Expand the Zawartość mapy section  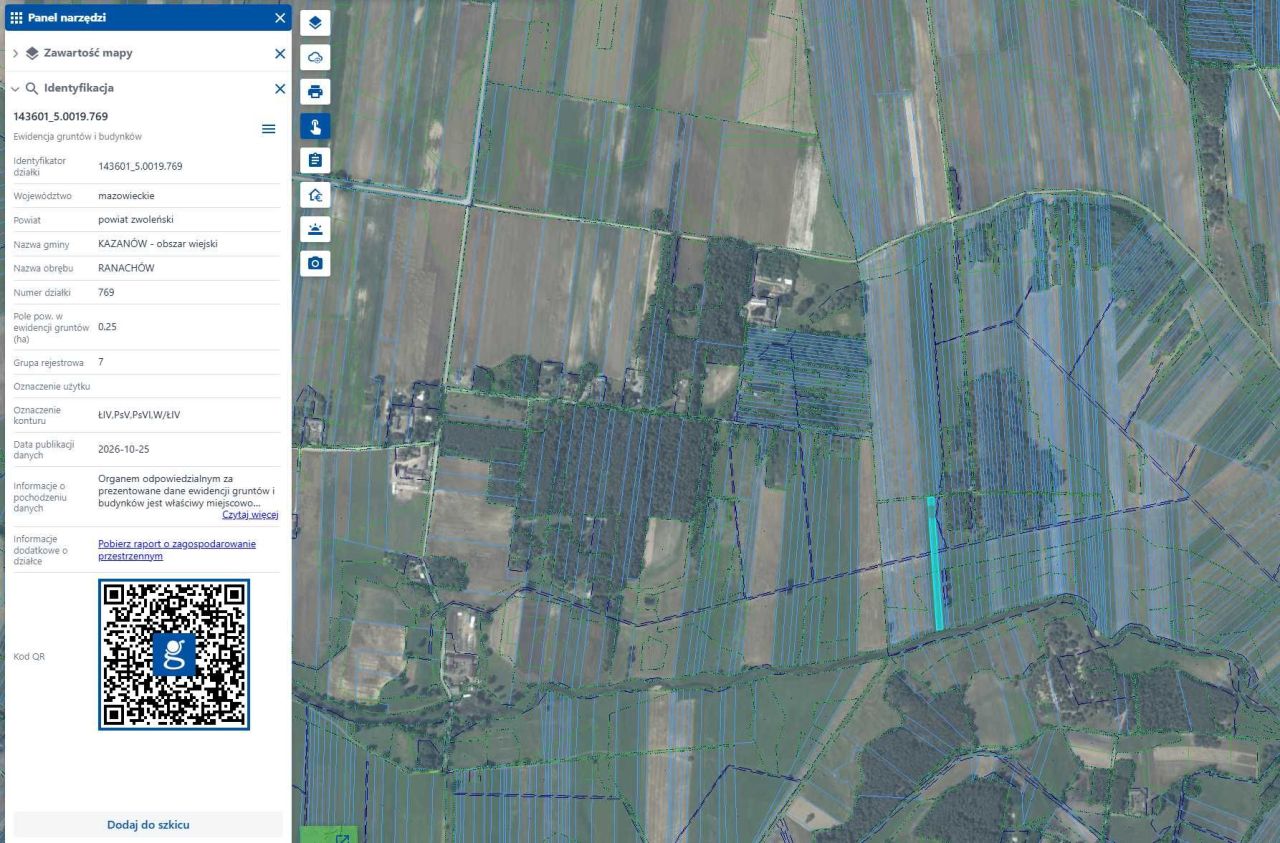(x=16, y=53)
